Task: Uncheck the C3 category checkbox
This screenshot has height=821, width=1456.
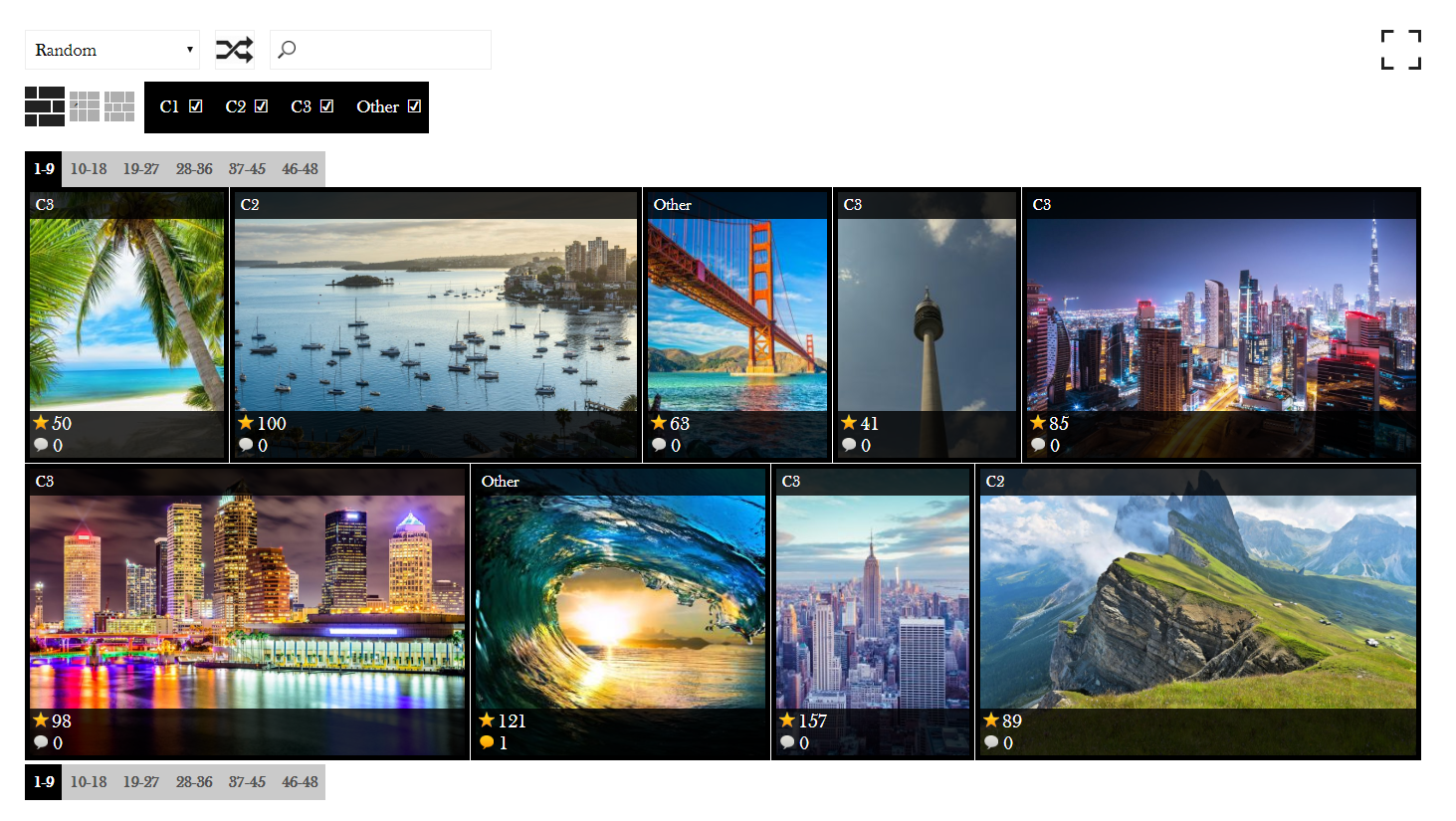Action: click(327, 106)
